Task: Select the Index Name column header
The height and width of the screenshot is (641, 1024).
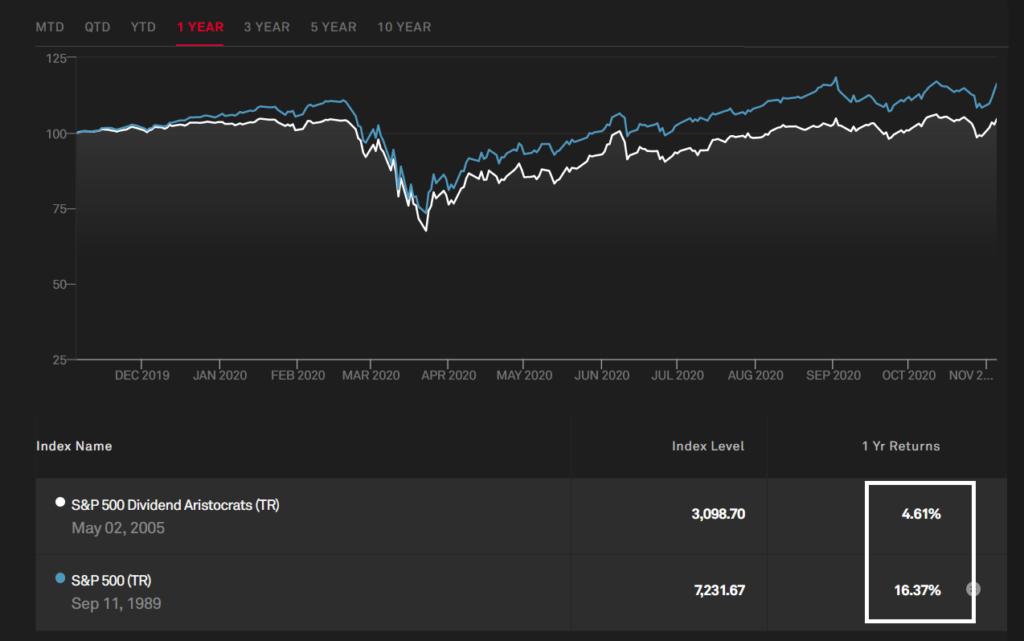Action: [74, 446]
